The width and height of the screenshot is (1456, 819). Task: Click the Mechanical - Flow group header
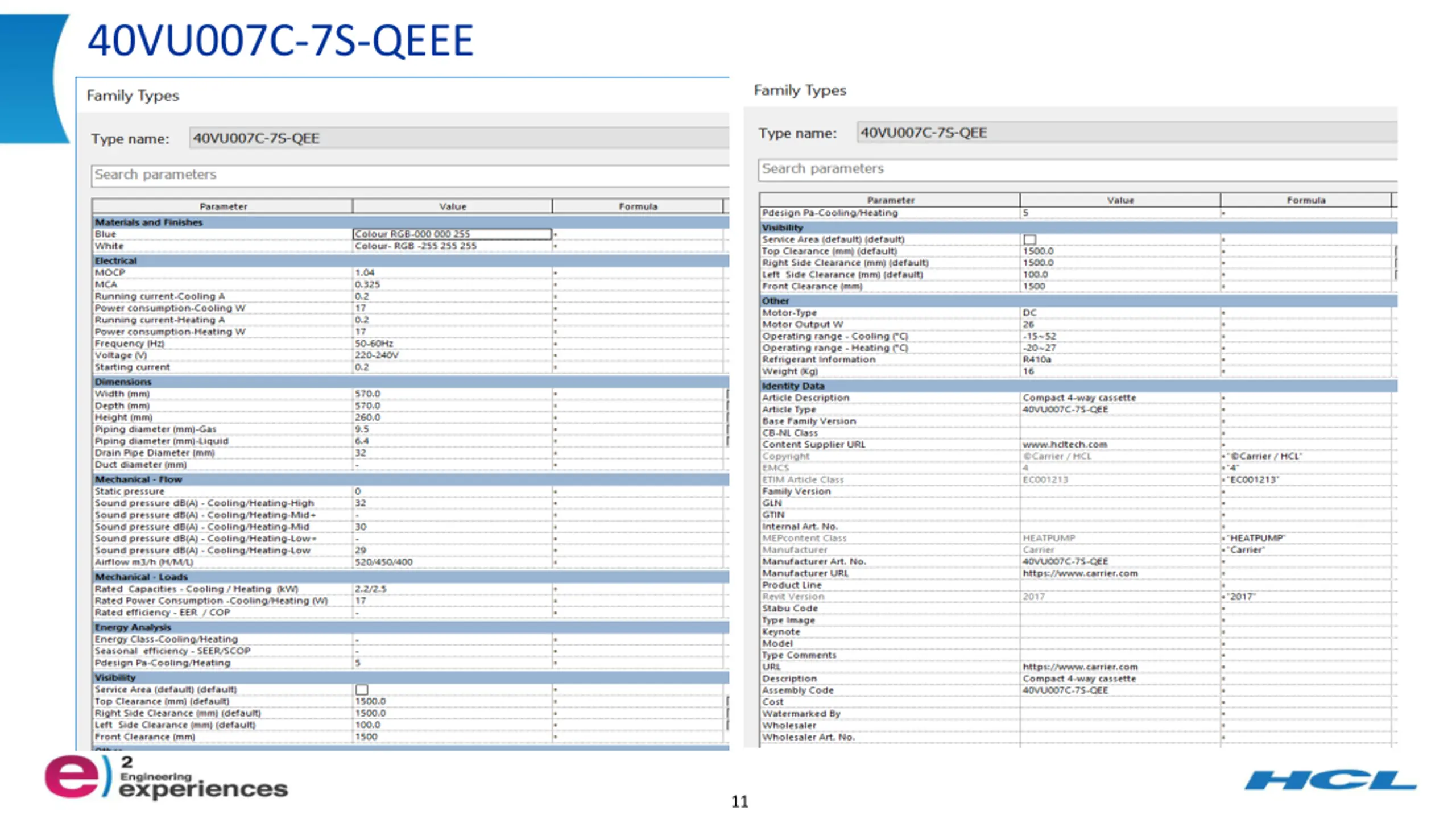click(x=410, y=479)
